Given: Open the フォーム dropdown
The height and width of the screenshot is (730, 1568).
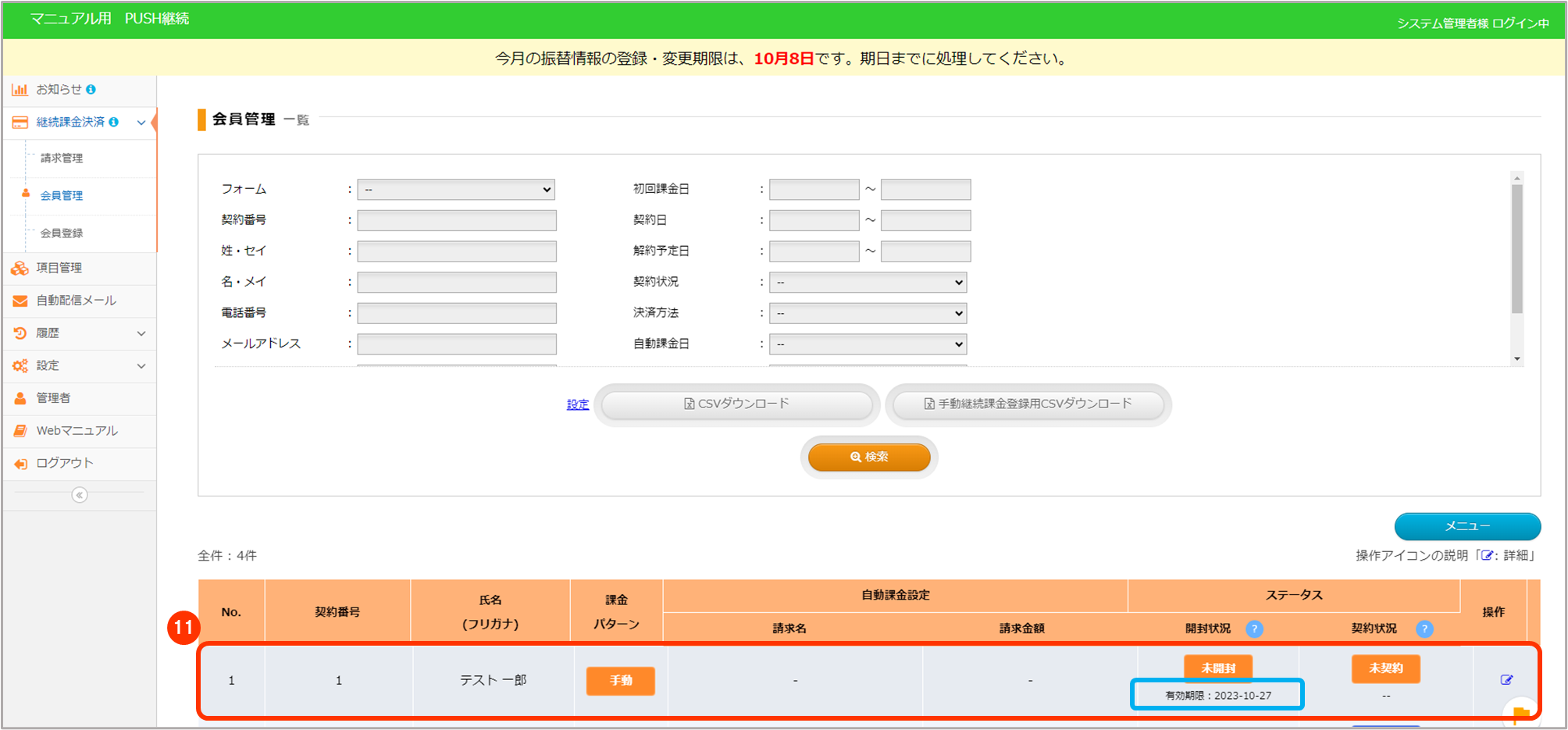Looking at the screenshot, I should coord(456,190).
